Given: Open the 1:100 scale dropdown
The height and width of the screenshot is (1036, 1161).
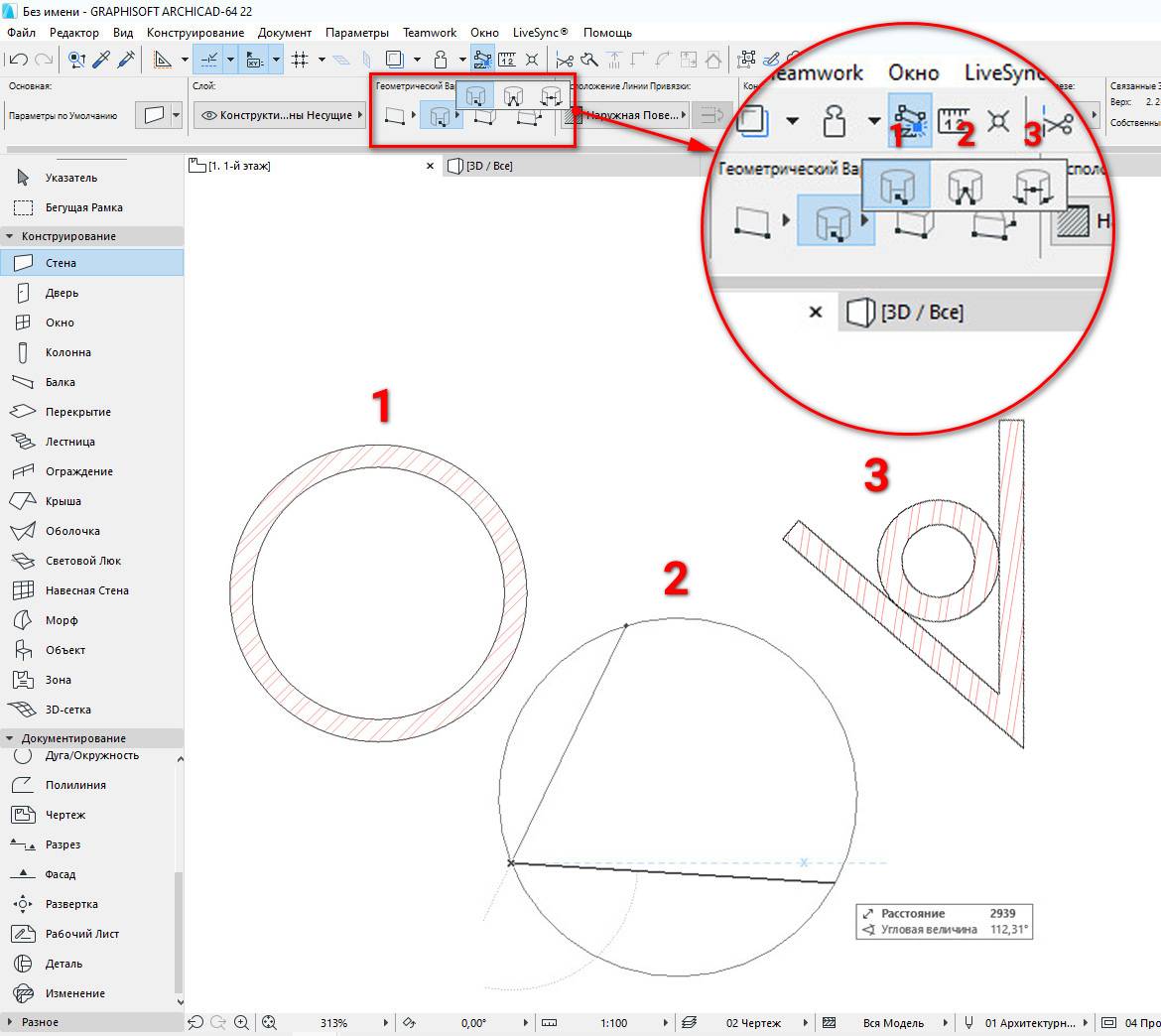Looking at the screenshot, I should (x=615, y=1022).
